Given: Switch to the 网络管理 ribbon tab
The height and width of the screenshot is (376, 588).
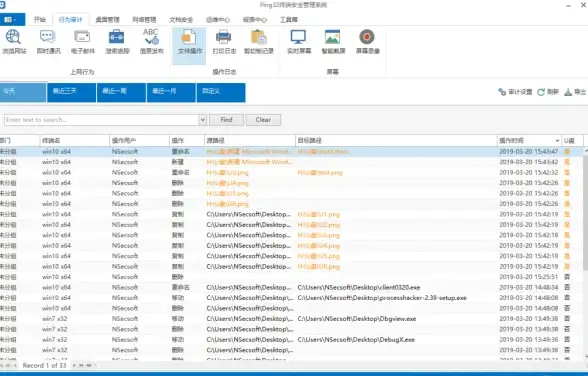Looking at the screenshot, I should pyautogui.click(x=144, y=19).
